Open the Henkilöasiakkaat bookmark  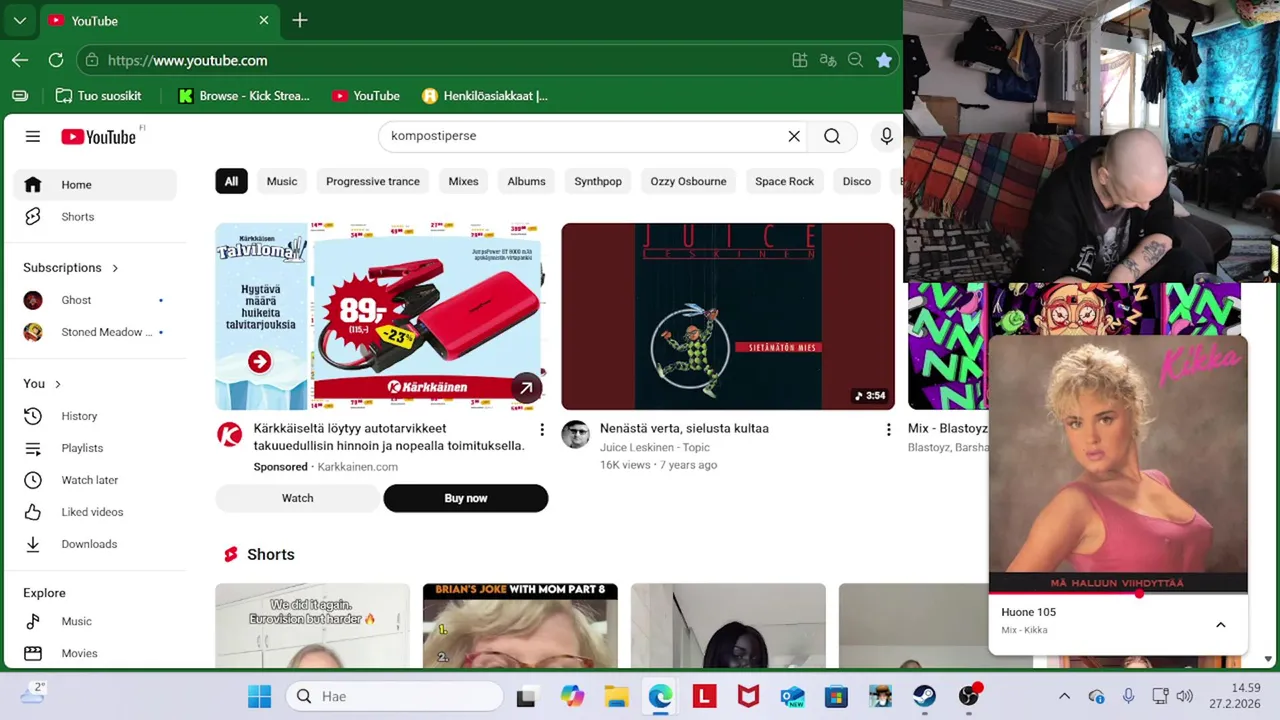[x=485, y=96]
